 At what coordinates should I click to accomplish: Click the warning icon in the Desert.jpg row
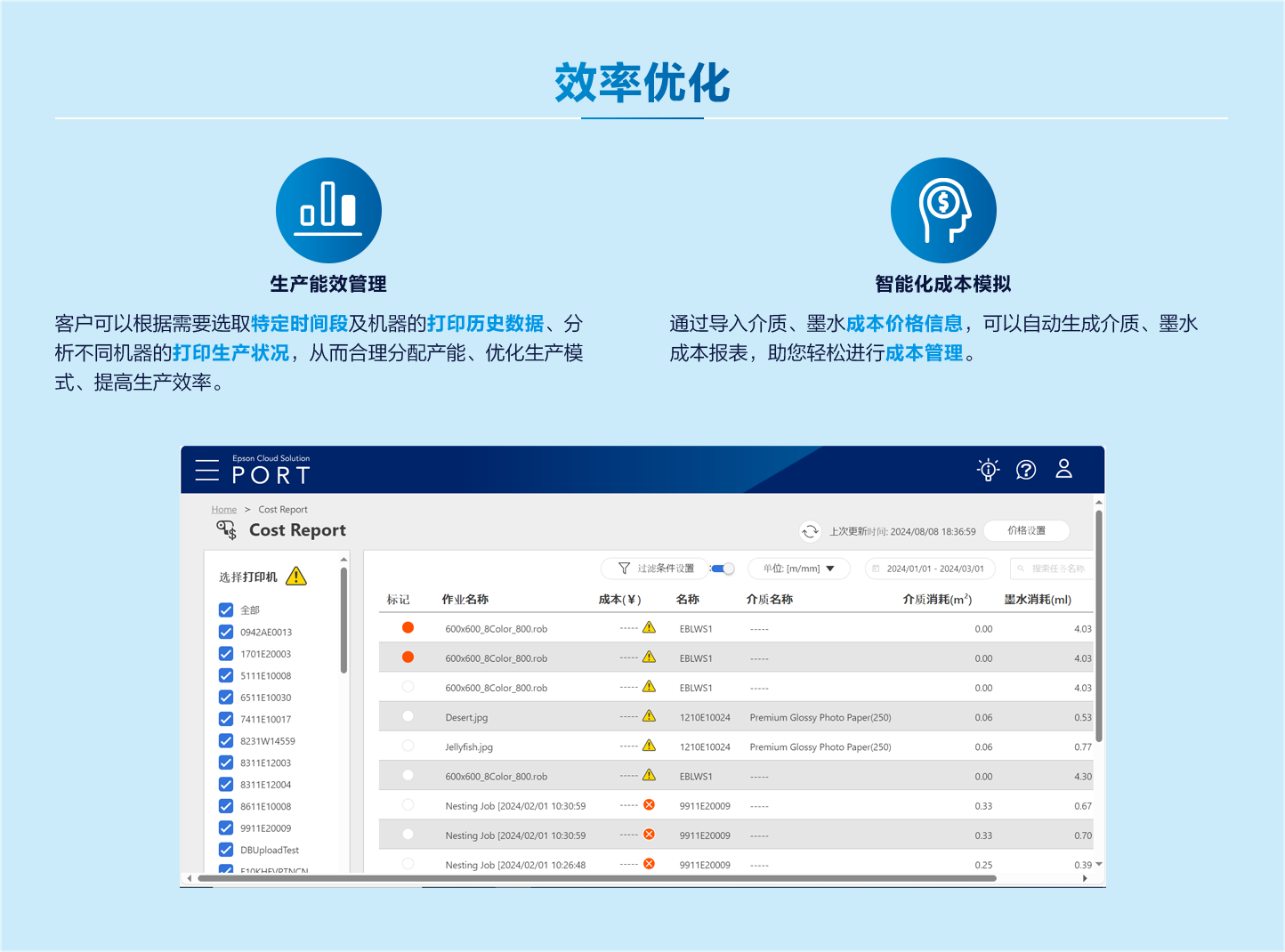pyautogui.click(x=650, y=716)
